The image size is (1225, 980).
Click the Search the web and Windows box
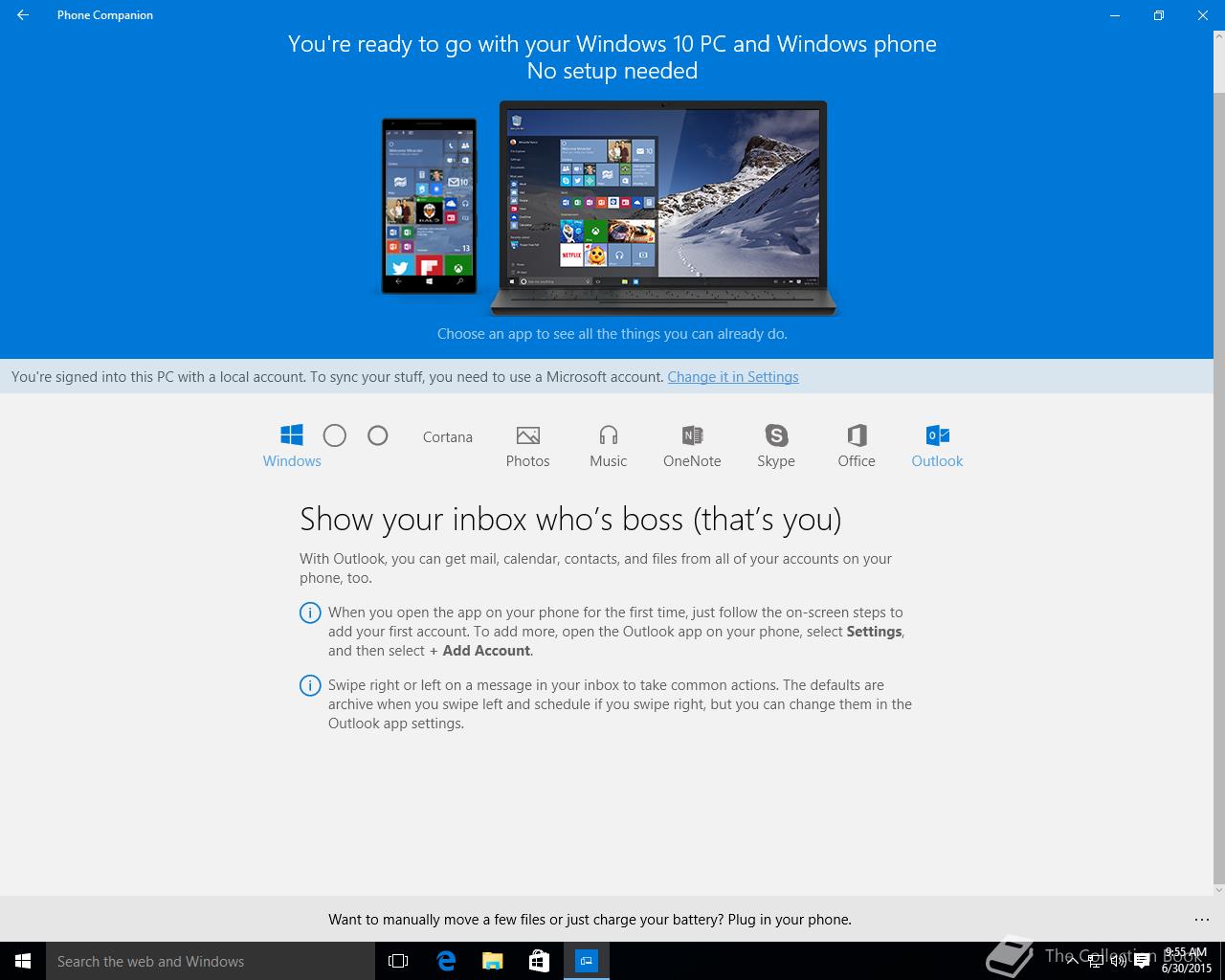click(211, 961)
